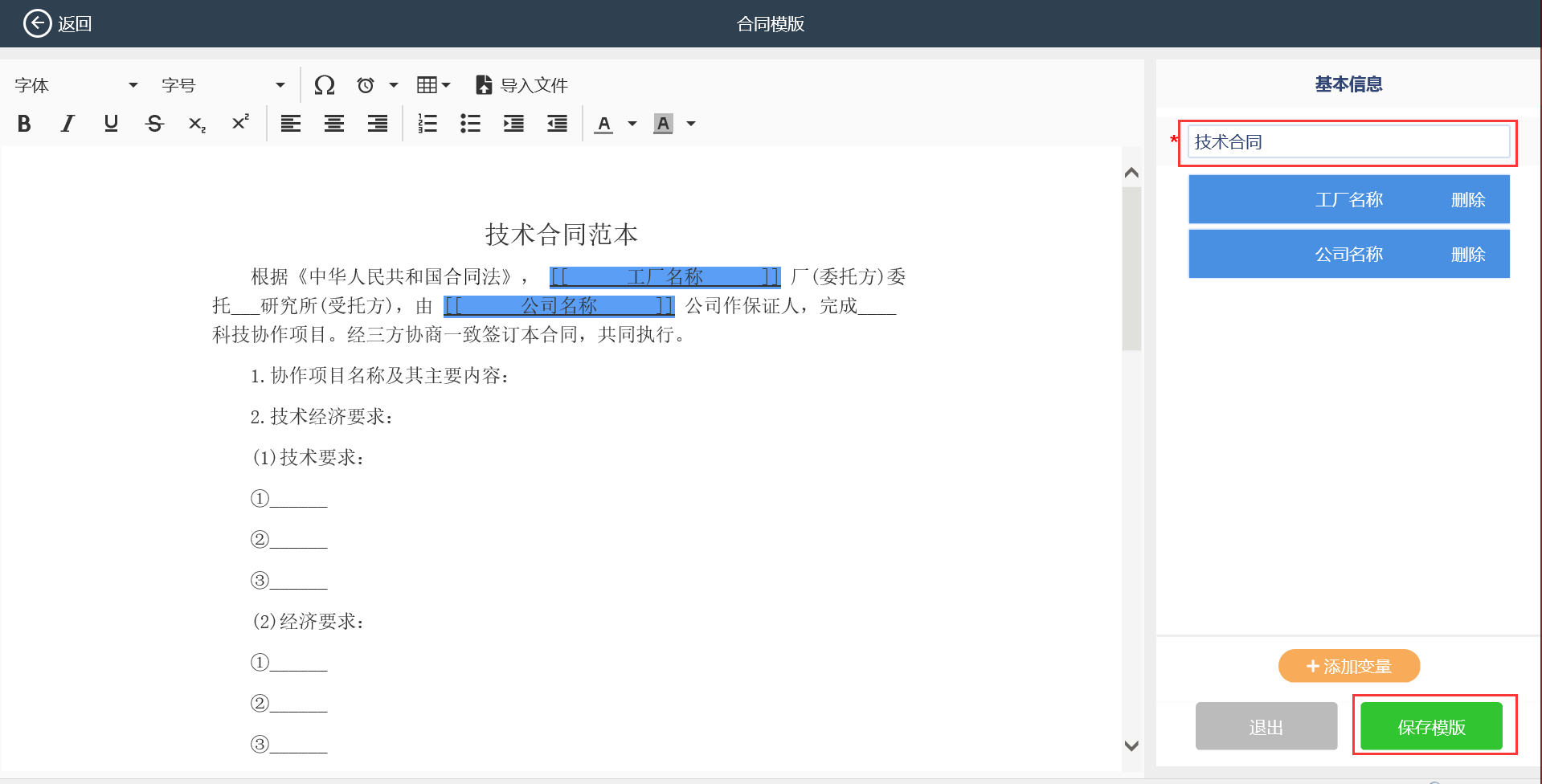Viewport: 1542px width, 784px height.
Task: Insert a bulleted list
Action: 470,124
